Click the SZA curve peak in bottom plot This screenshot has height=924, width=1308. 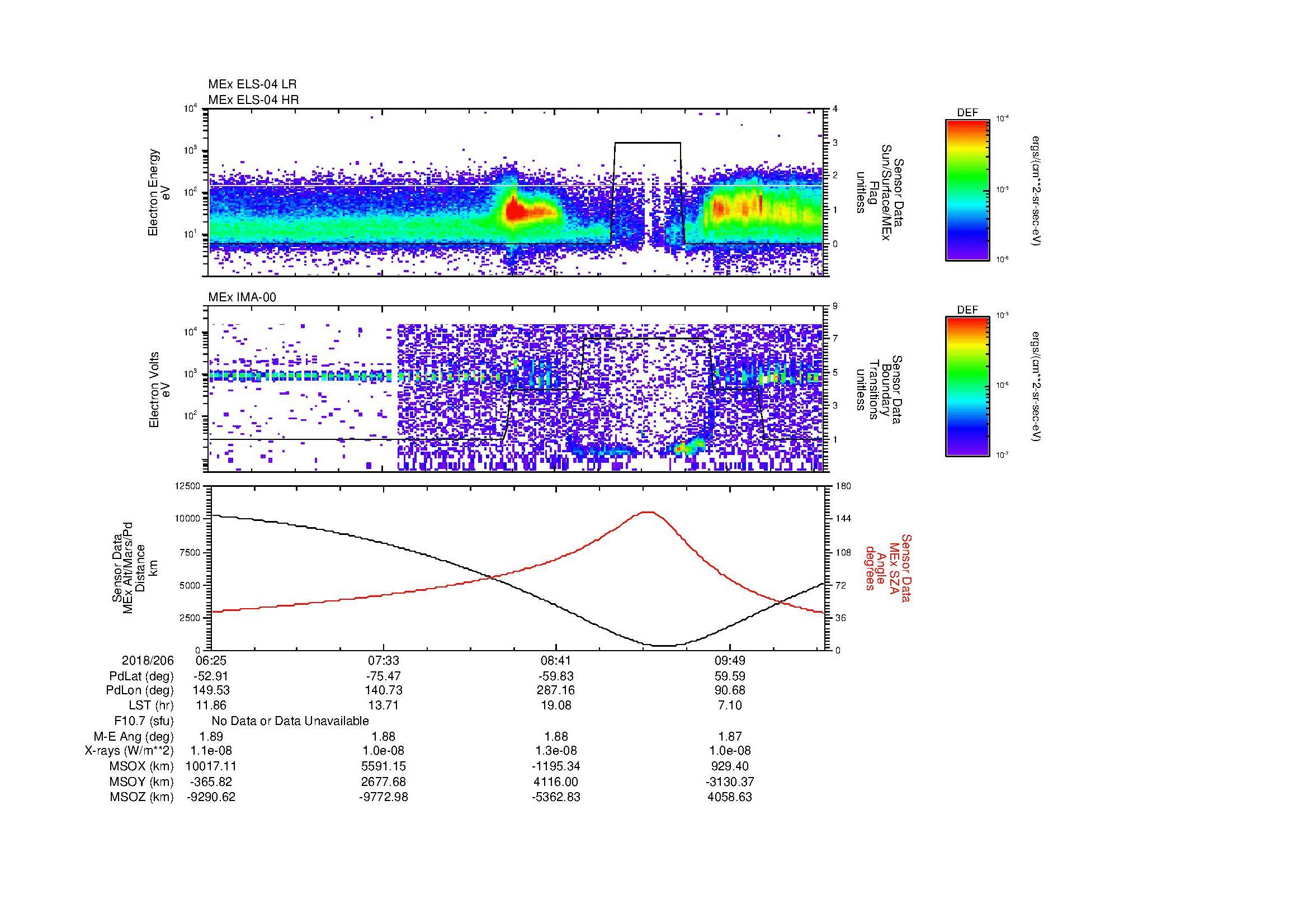(648, 513)
